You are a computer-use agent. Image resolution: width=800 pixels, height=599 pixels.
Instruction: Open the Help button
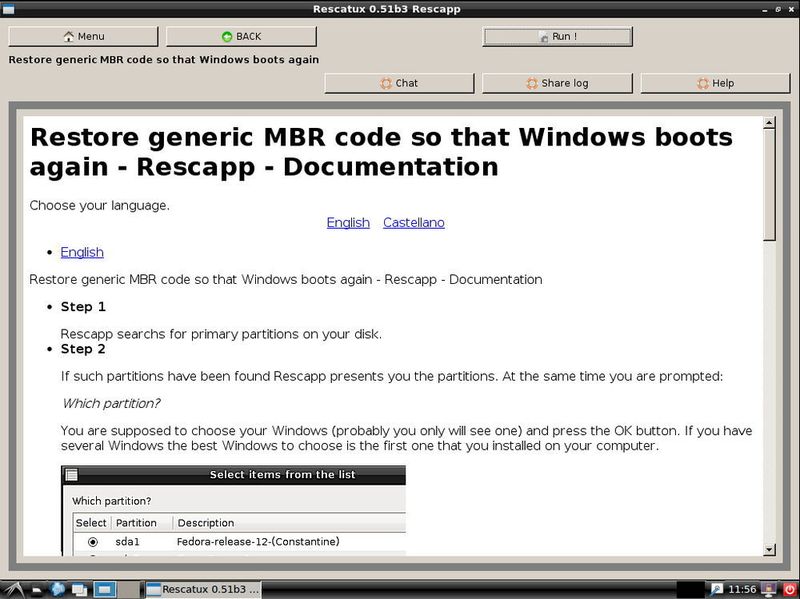715,83
